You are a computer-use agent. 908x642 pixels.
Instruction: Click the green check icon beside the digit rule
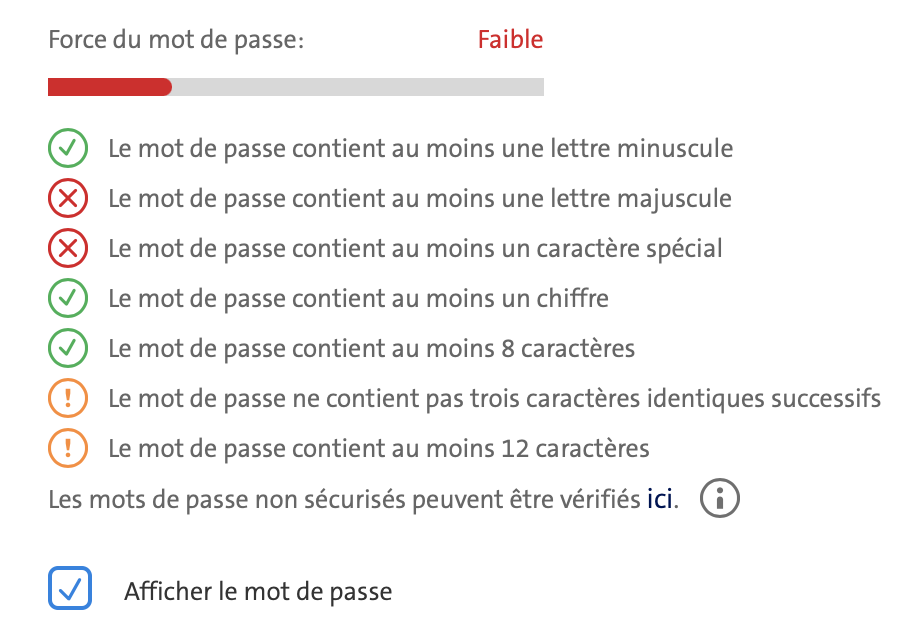(68, 299)
